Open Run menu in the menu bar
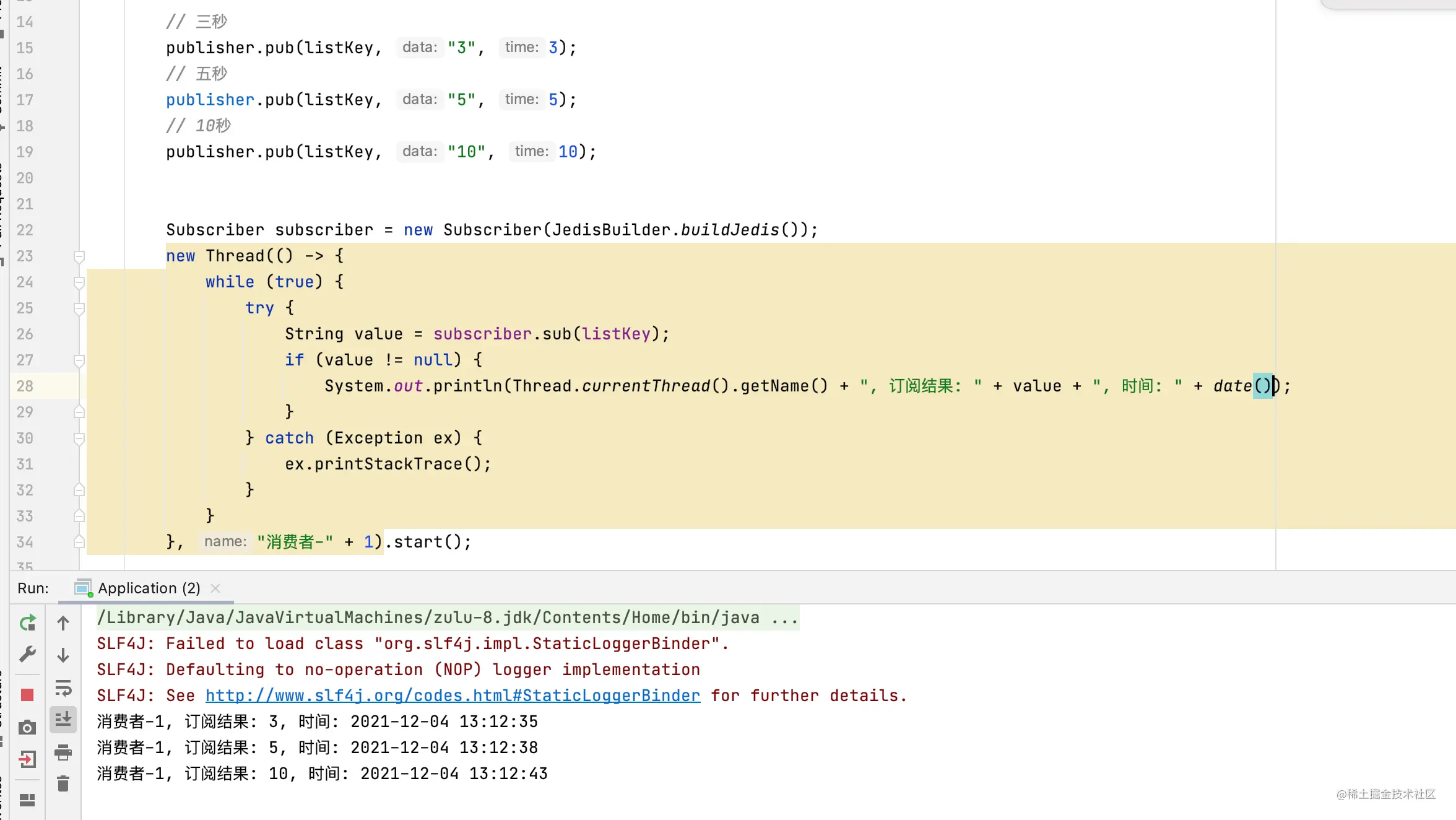The width and height of the screenshot is (1456, 820). tap(32, 588)
